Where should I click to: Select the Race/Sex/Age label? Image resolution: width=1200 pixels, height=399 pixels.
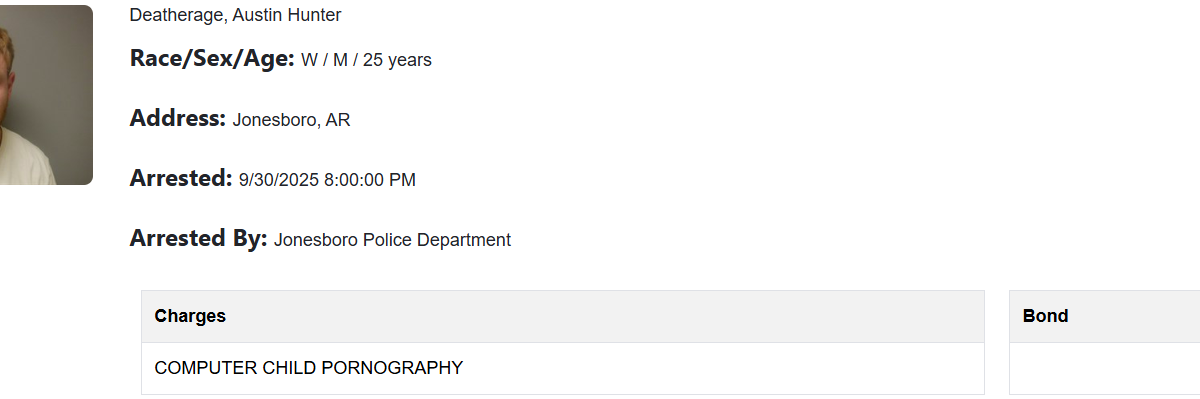click(x=212, y=59)
